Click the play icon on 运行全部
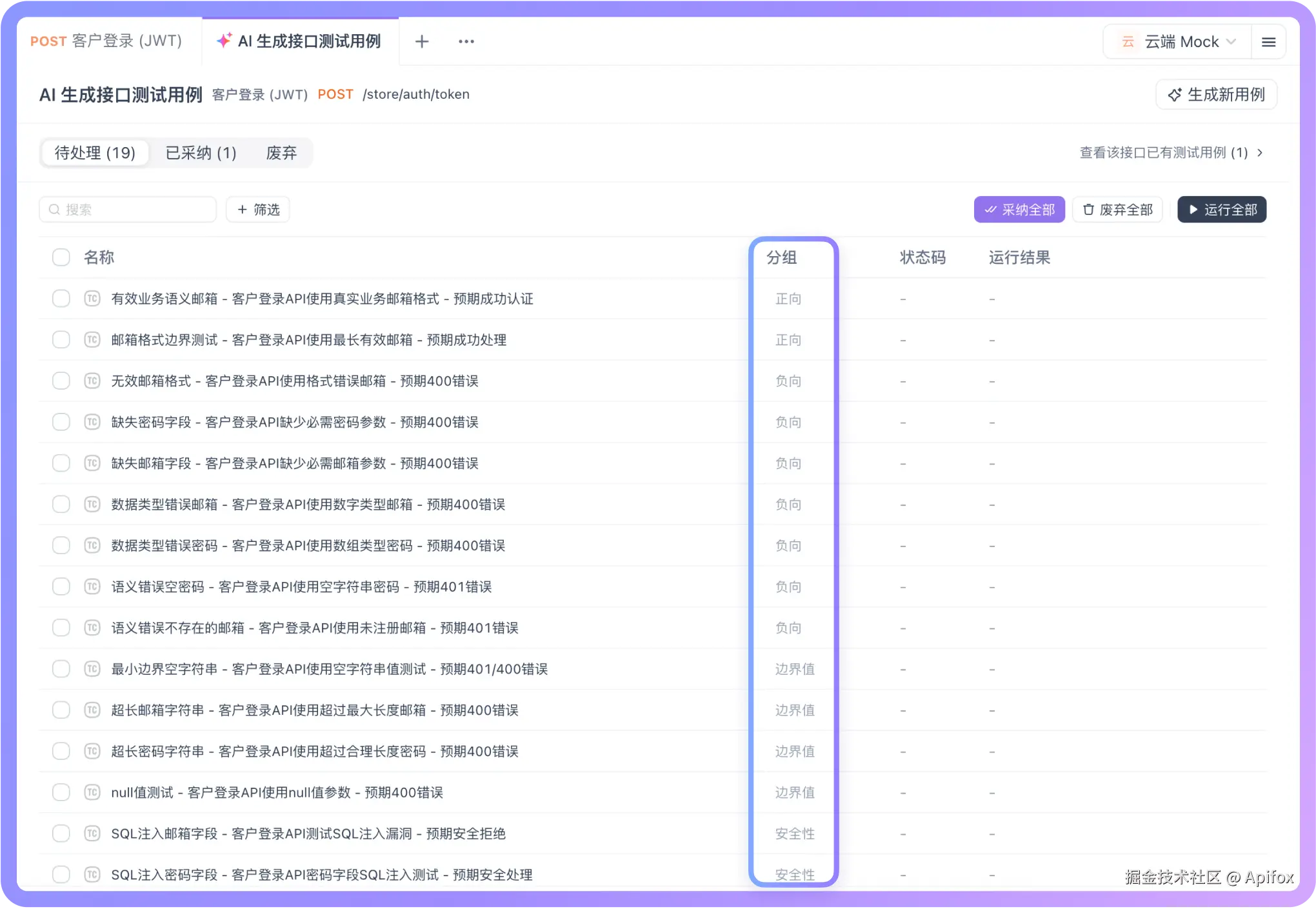The width and height of the screenshot is (1316, 909). pos(1193,210)
